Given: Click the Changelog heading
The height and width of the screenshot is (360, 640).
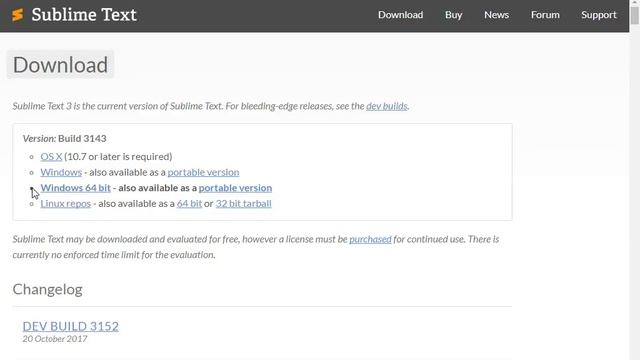Looking at the screenshot, I should point(47,289).
